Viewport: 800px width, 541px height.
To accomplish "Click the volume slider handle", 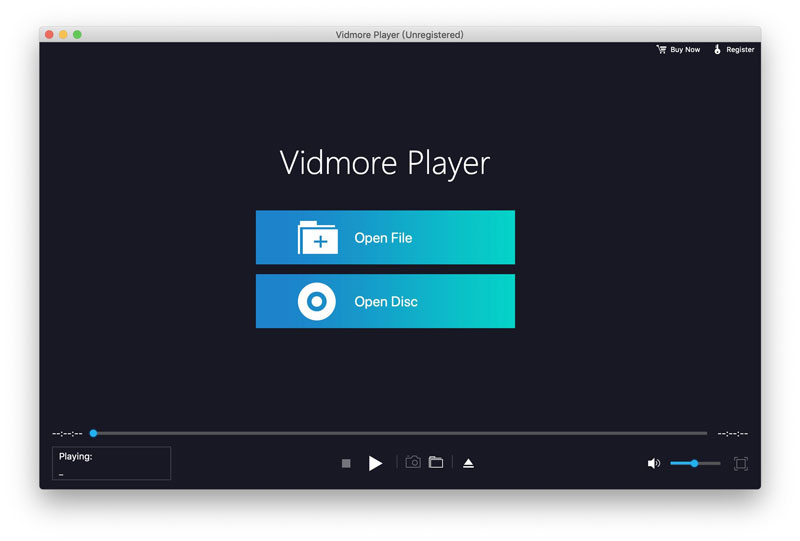I will [x=694, y=463].
